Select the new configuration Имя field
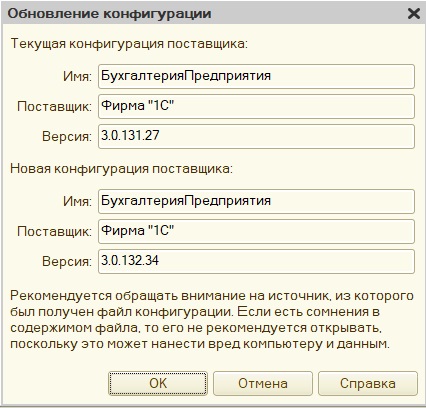This screenshot has width=426, height=408. click(x=256, y=201)
